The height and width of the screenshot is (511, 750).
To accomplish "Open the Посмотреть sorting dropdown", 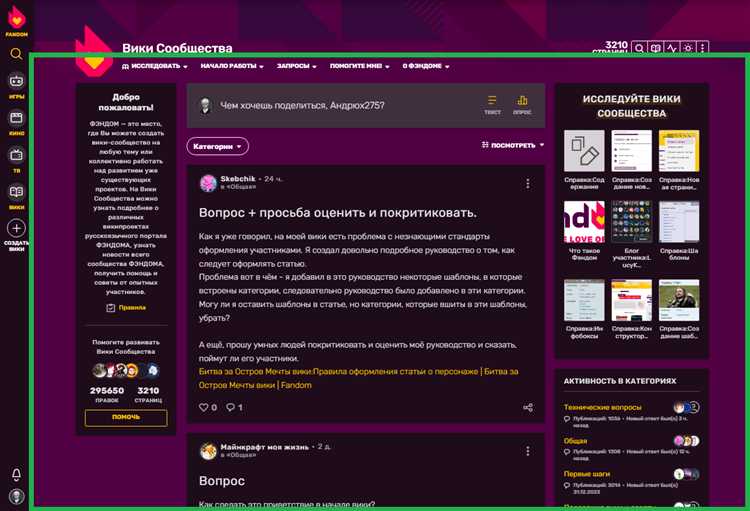I will [x=514, y=145].
